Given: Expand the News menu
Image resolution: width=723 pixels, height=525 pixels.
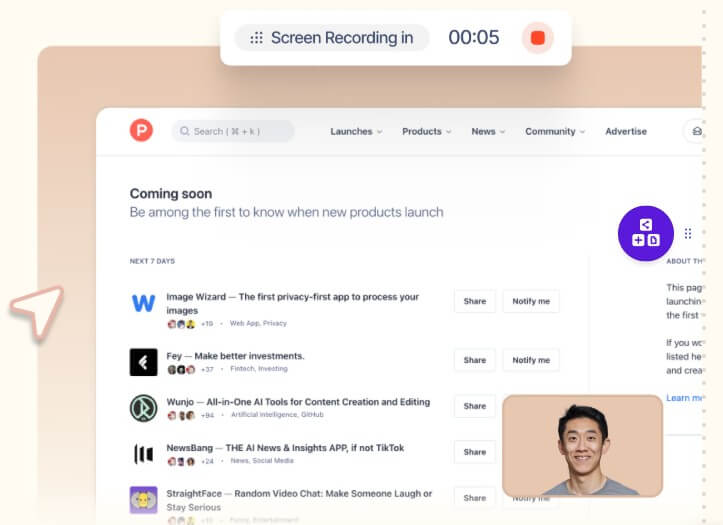Looking at the screenshot, I should [488, 131].
